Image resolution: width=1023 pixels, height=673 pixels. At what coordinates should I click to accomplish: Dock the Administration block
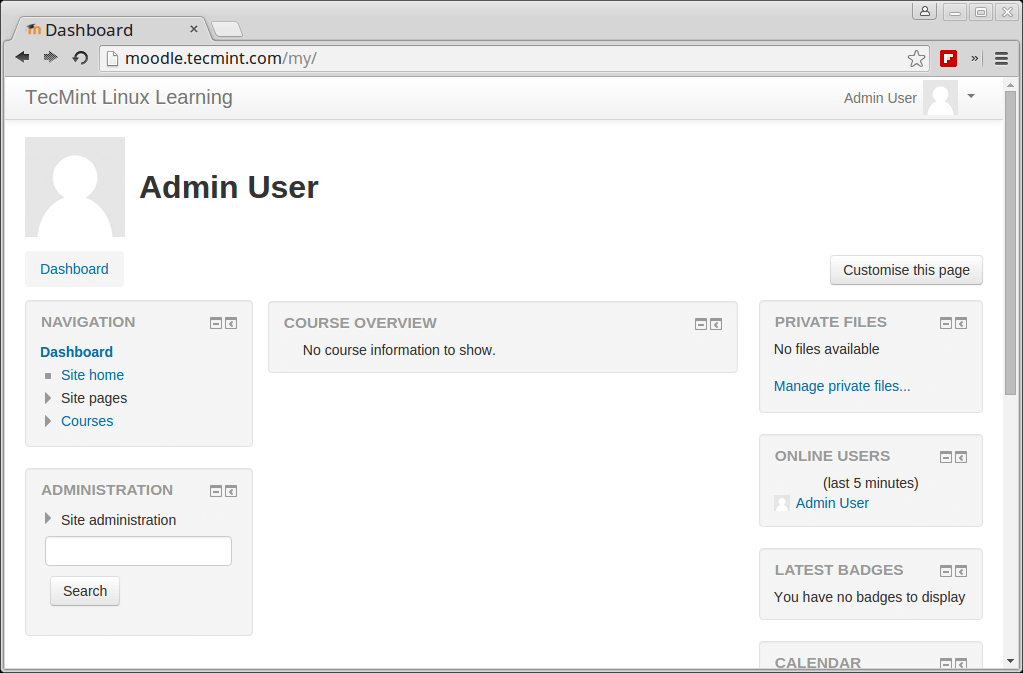pos(231,491)
